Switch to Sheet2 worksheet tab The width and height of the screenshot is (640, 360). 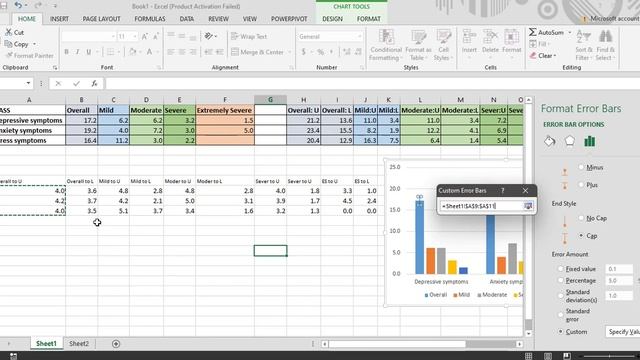79,344
